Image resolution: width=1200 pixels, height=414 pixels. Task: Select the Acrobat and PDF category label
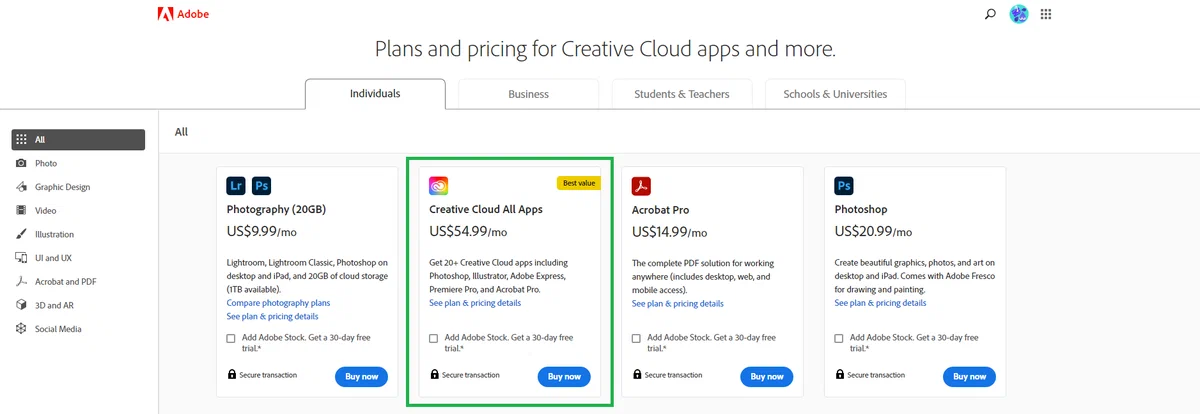click(65, 282)
